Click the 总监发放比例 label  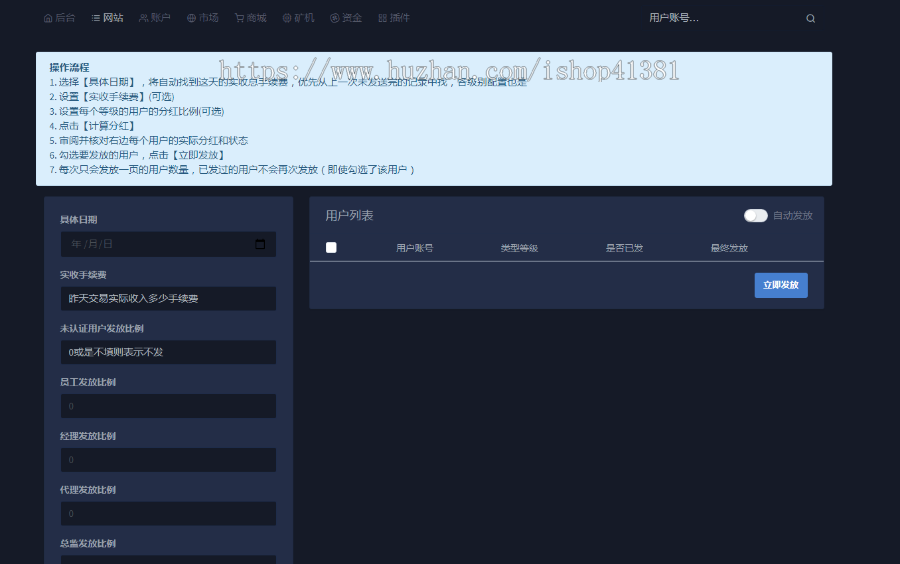(88, 543)
